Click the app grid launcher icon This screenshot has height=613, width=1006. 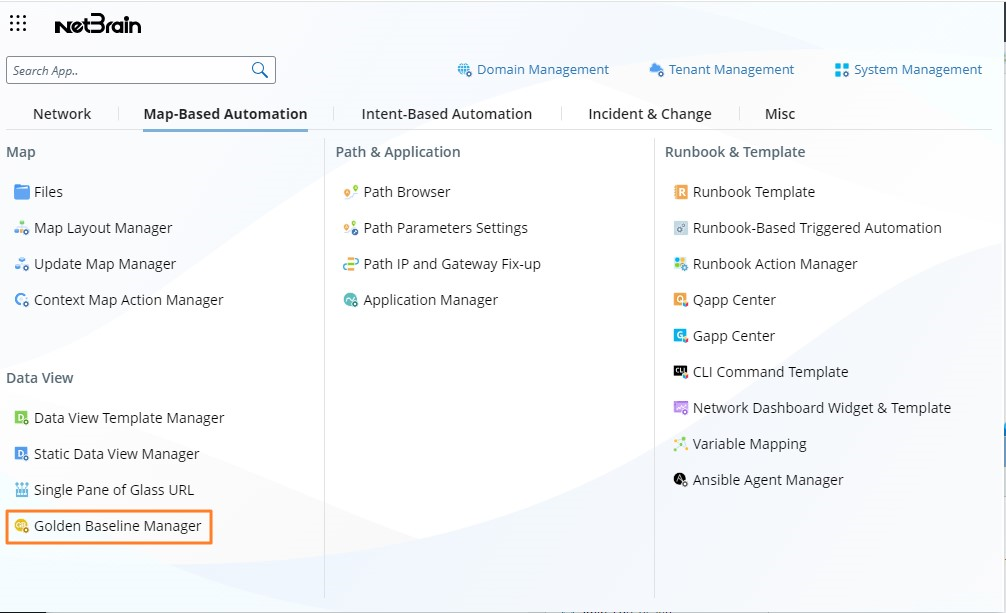click(18, 24)
